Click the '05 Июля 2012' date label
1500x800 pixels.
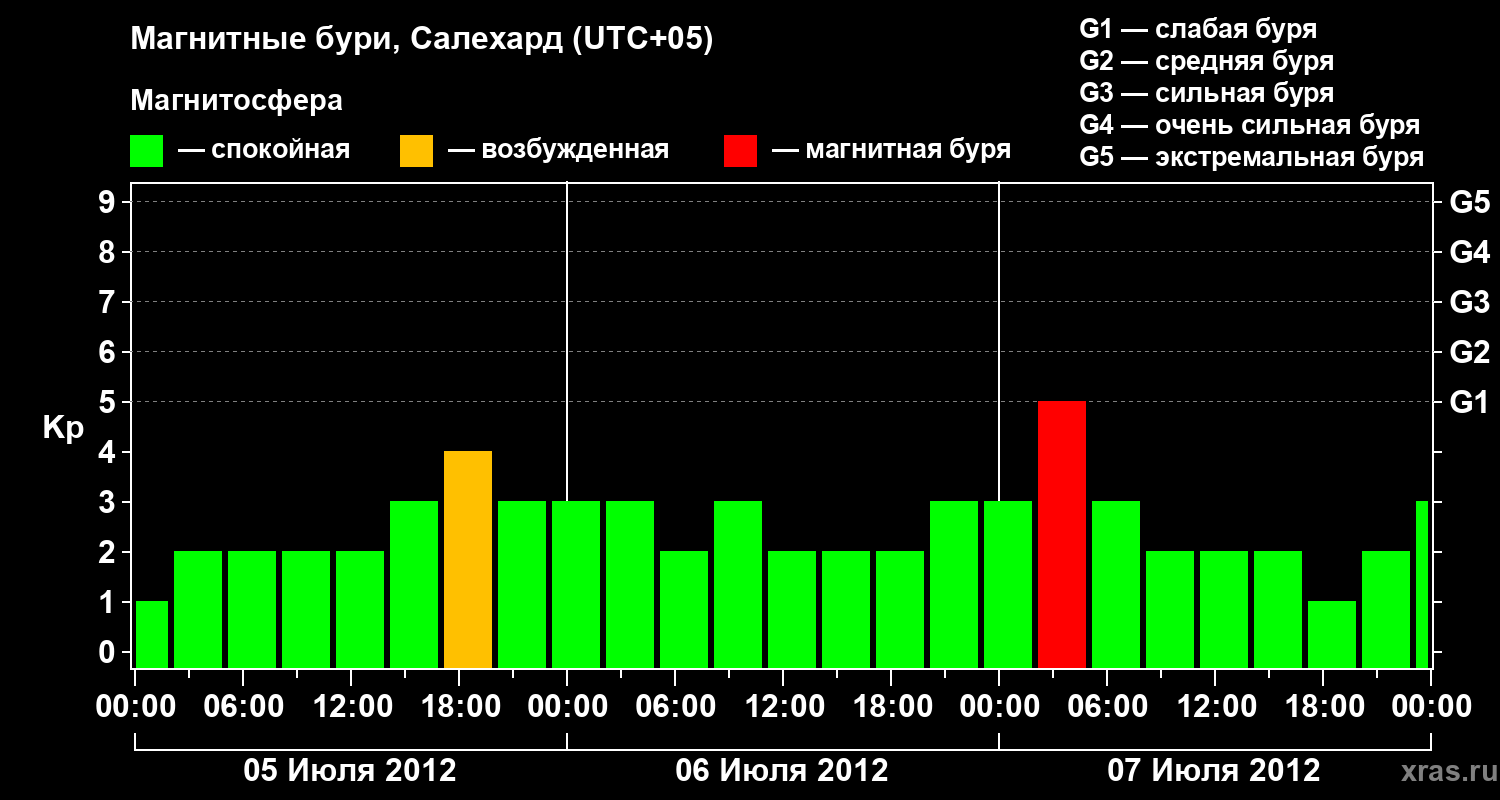350,771
